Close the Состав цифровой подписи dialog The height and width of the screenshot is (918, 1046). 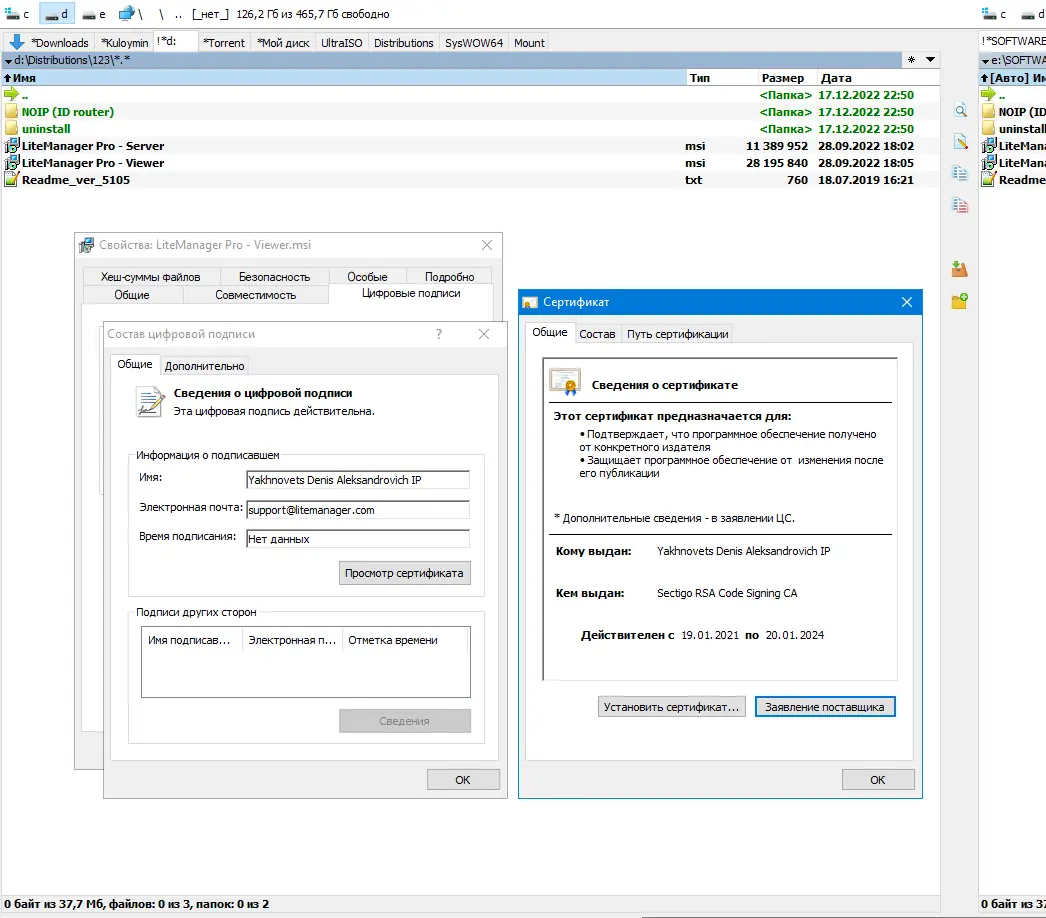pos(484,334)
